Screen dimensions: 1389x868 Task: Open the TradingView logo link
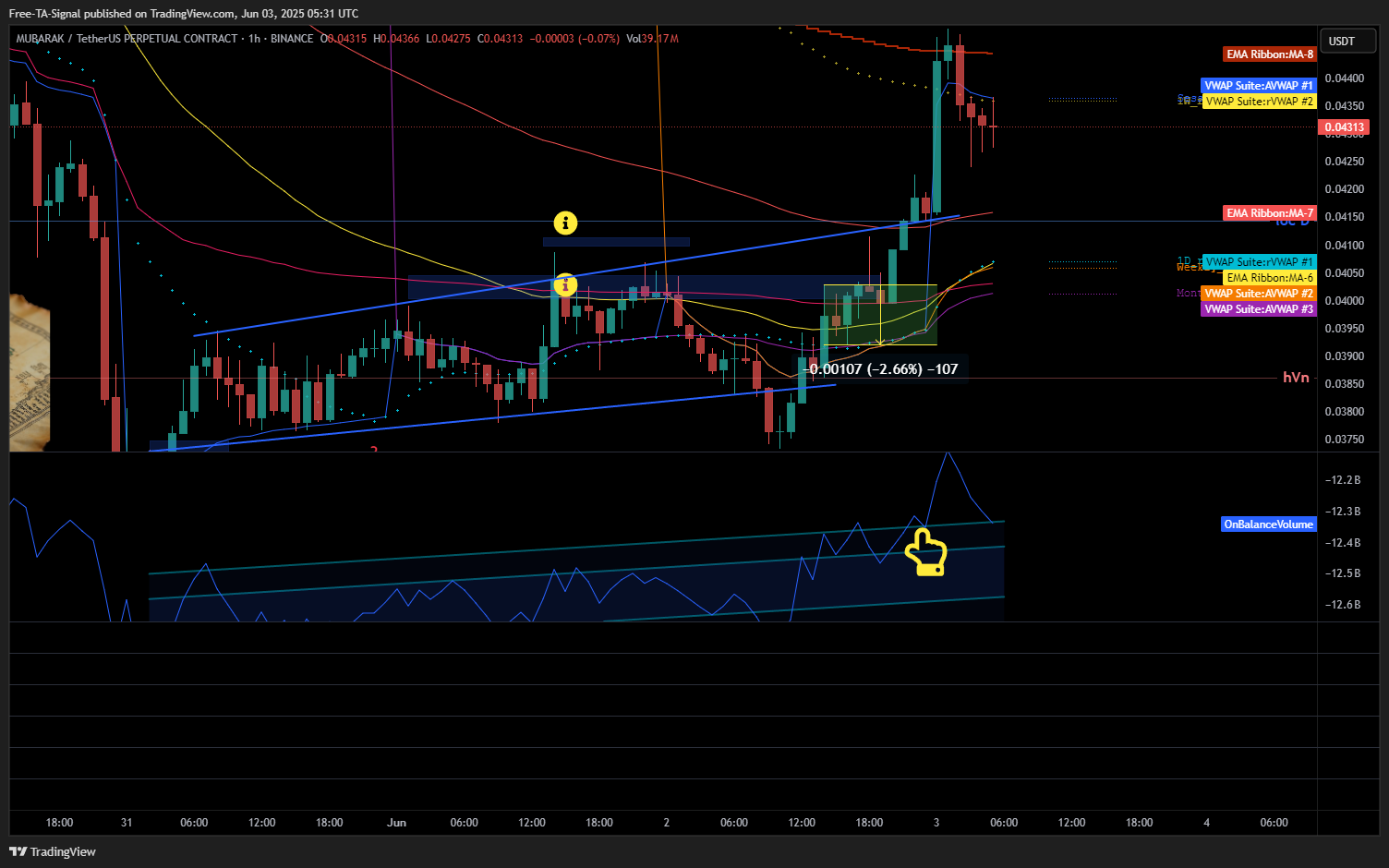pyautogui.click(x=53, y=851)
